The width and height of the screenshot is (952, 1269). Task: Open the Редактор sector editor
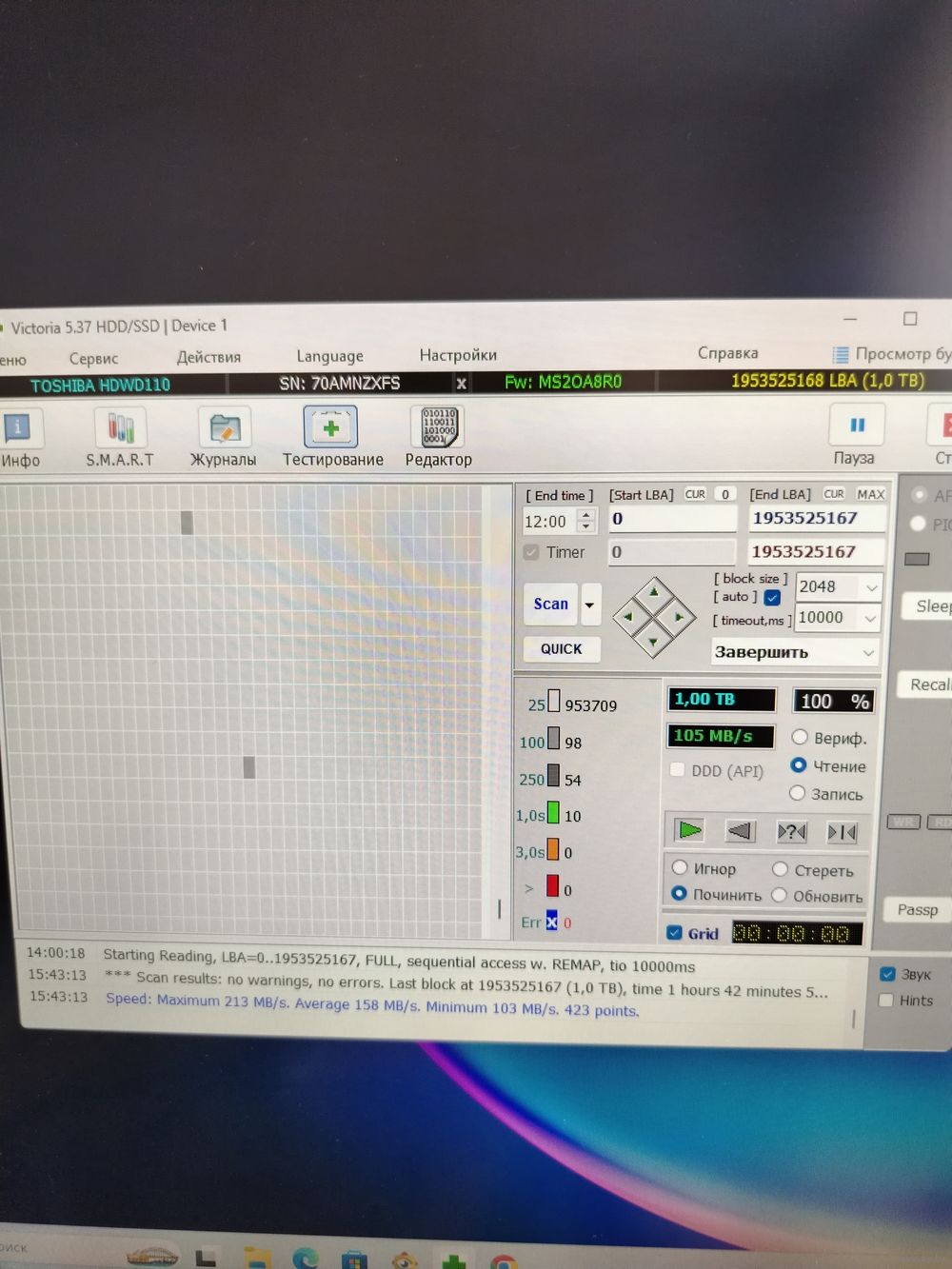(x=439, y=438)
